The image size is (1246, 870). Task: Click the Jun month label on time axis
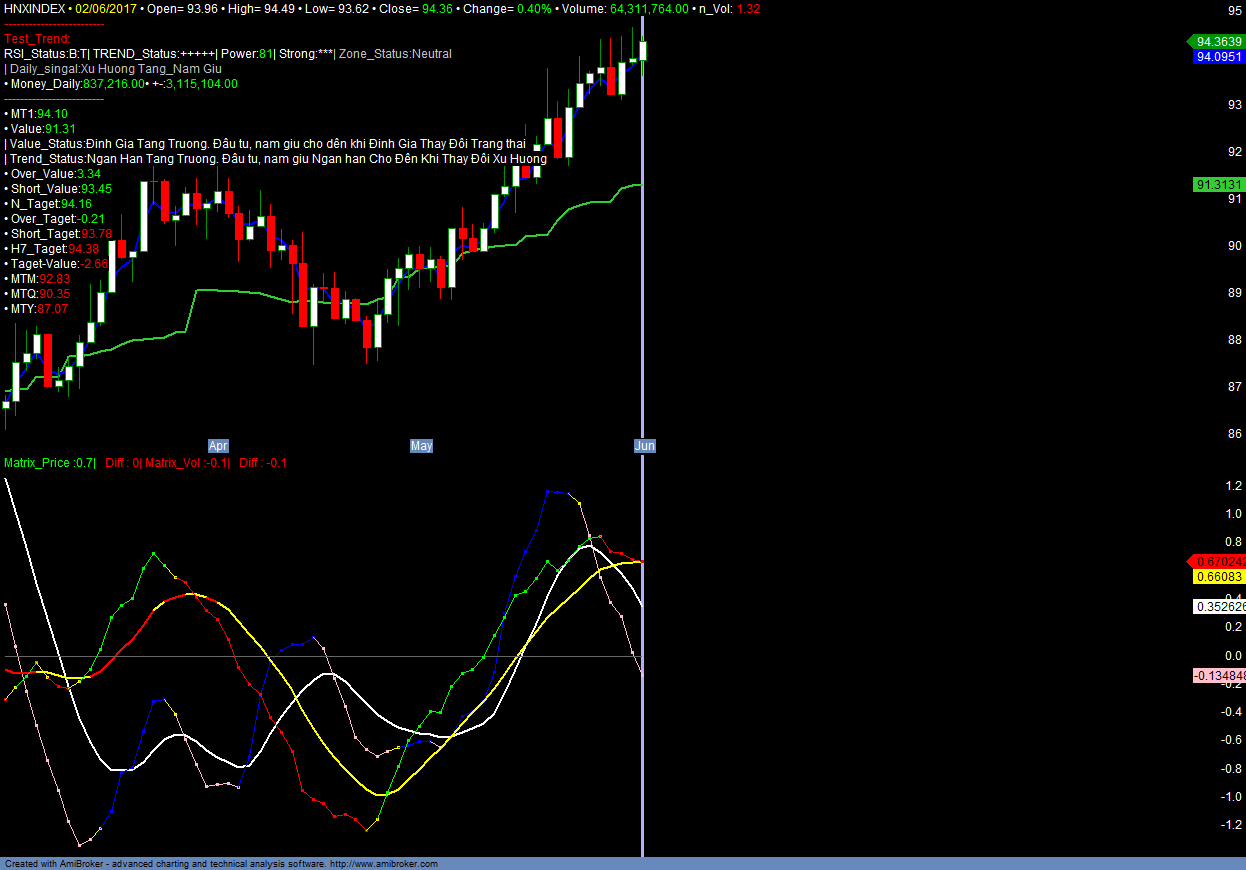[645, 446]
